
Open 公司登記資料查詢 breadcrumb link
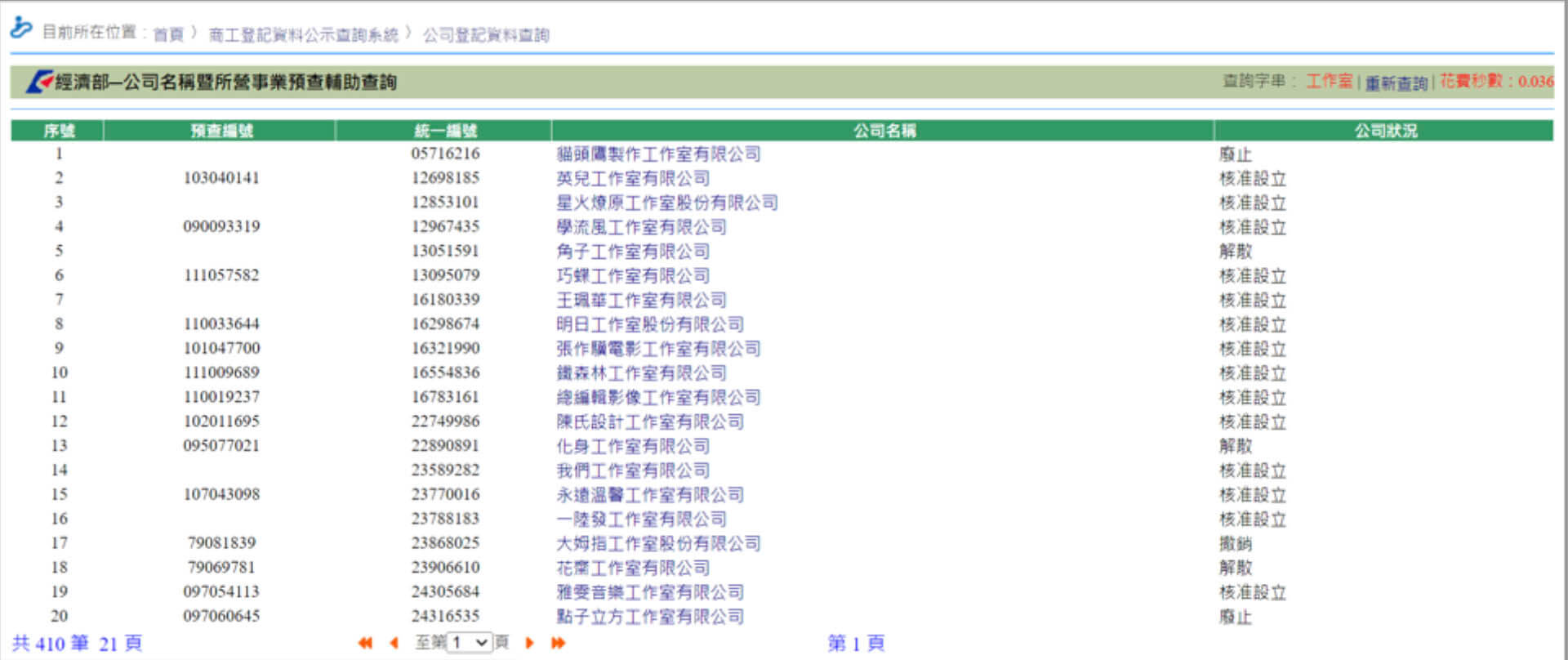[486, 34]
